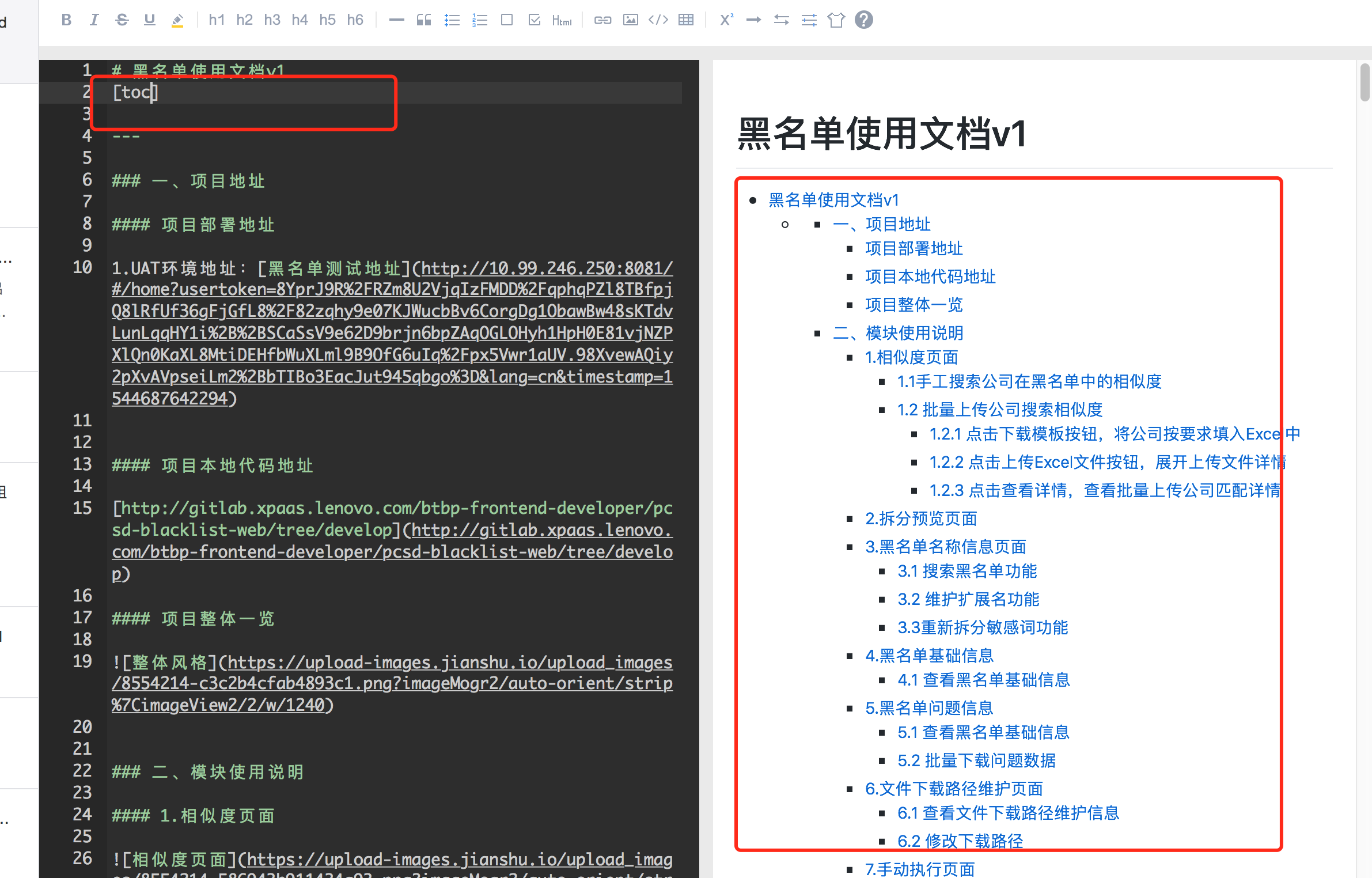Apply h3 heading style
This screenshot has width=1372, height=878.
(x=272, y=20)
